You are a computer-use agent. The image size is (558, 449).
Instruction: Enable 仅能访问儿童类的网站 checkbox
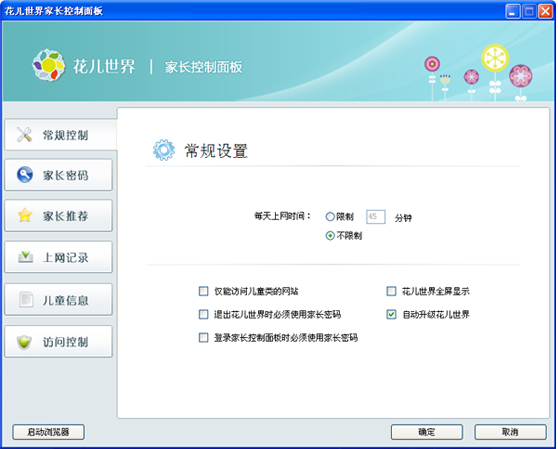204,291
